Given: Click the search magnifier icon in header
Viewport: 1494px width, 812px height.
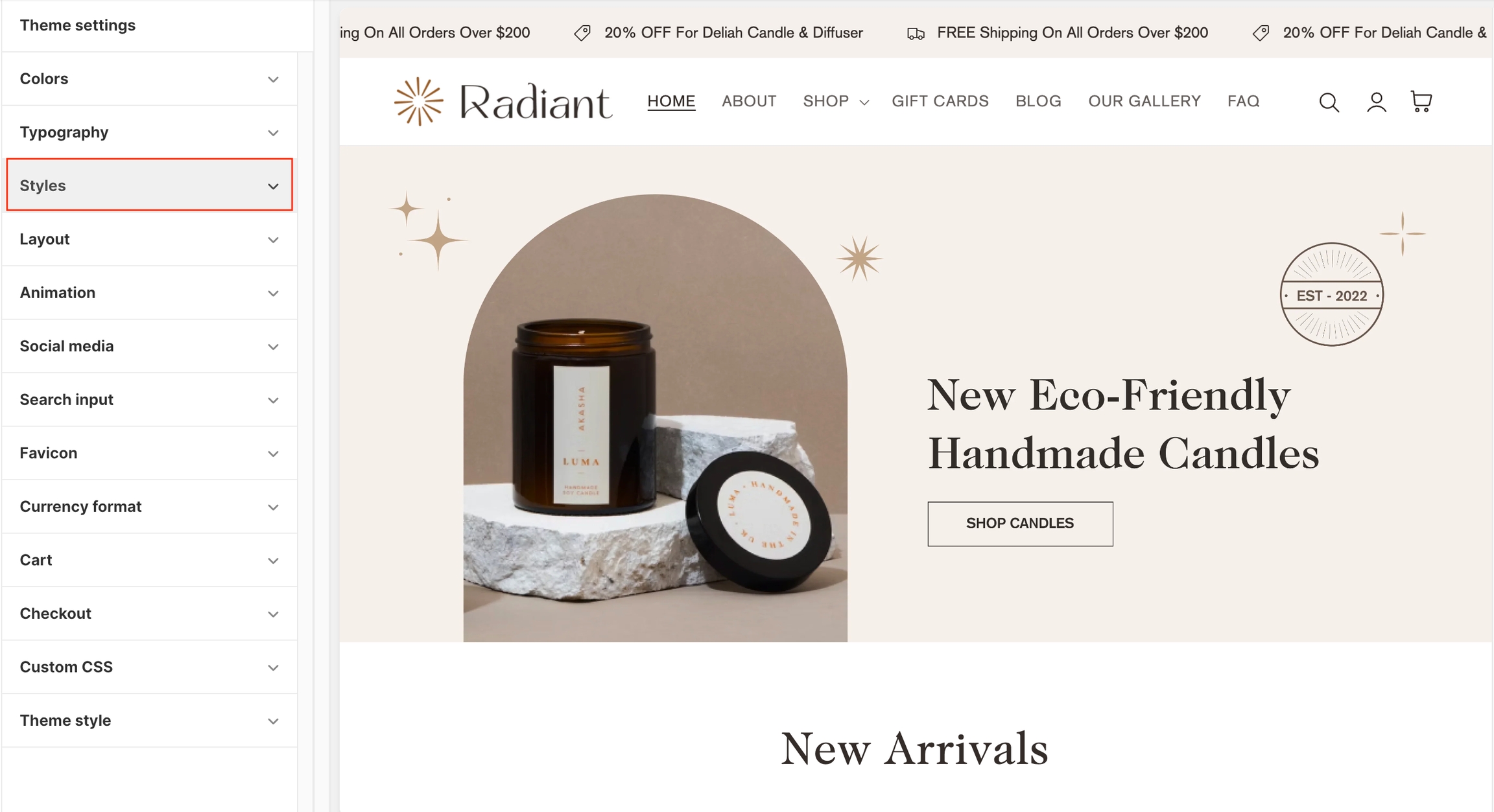Looking at the screenshot, I should pos(1329,102).
